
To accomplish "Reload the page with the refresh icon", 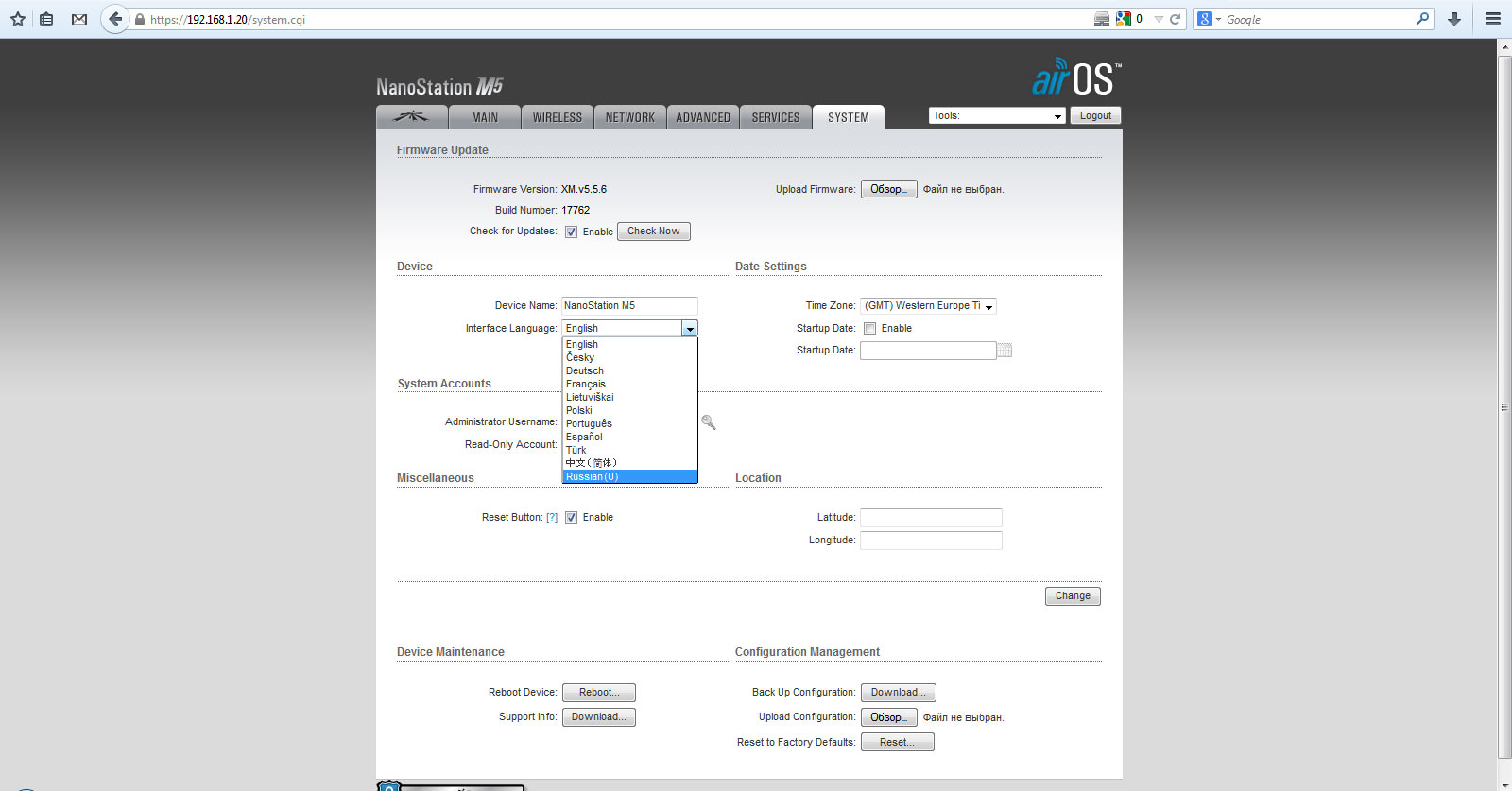I will [x=1176, y=19].
